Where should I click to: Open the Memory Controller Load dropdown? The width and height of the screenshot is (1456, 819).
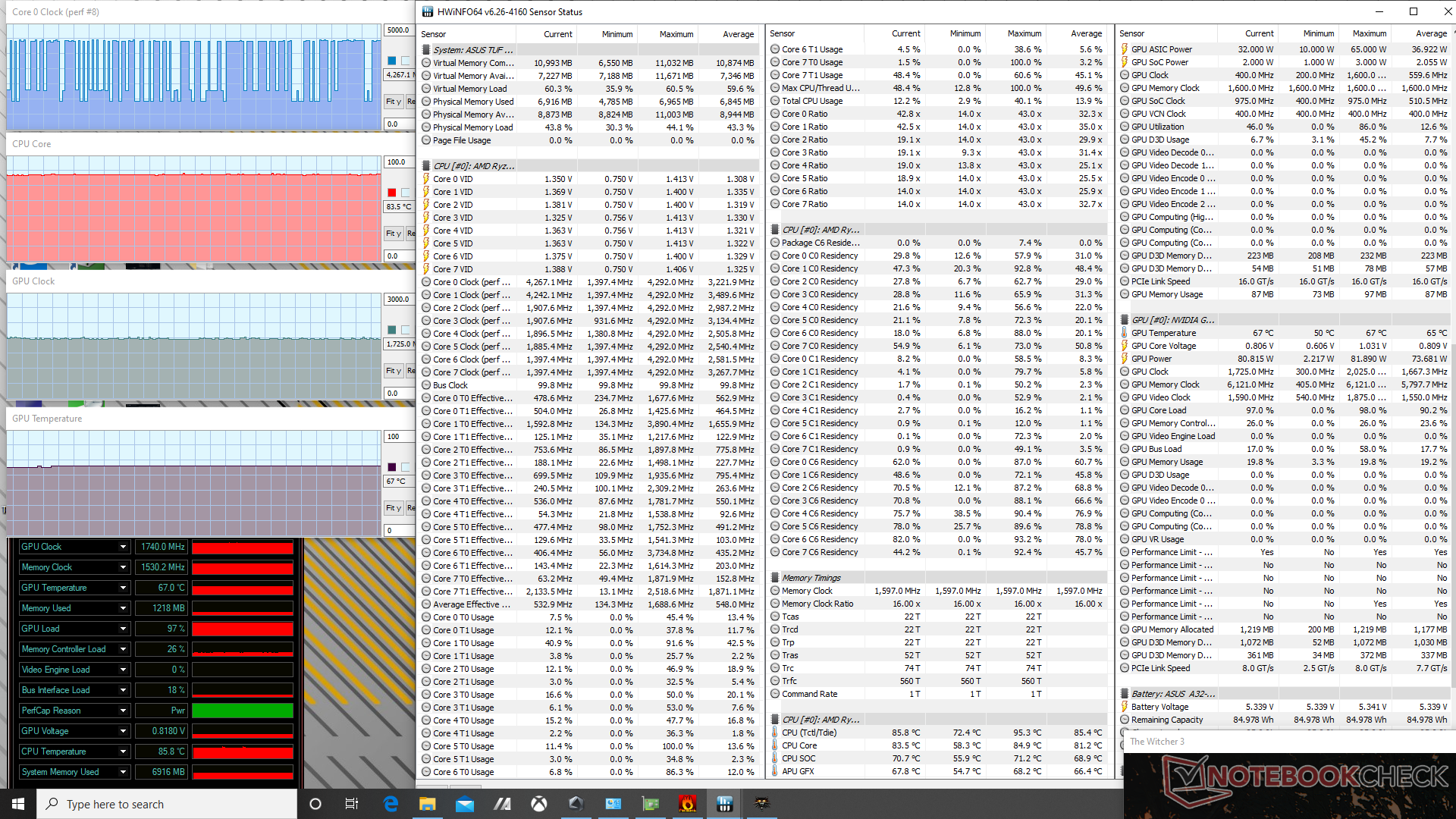coord(123,649)
